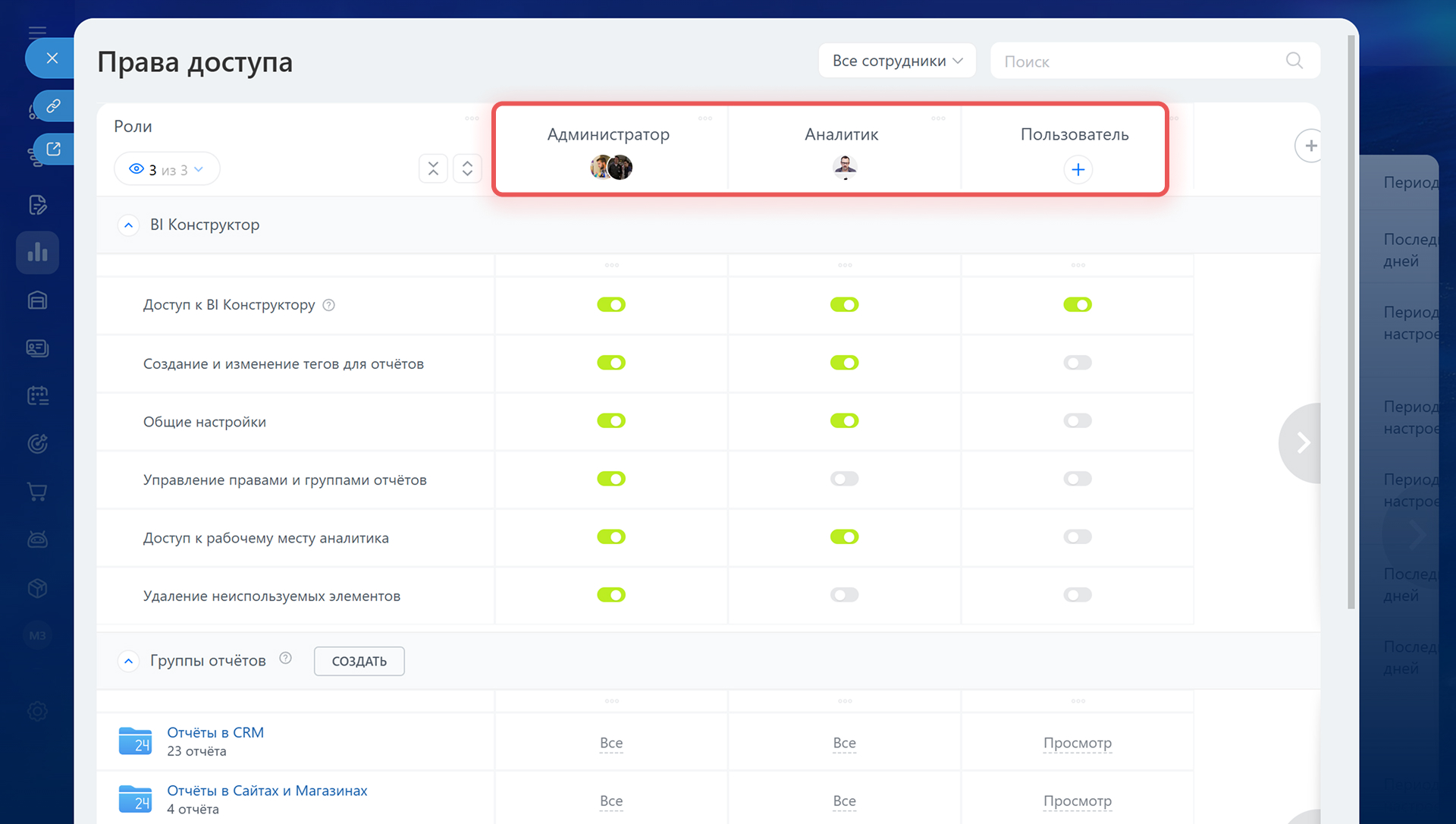Disable Общие настройки for the Аналитик role
This screenshot has height=824, width=1456.
click(x=844, y=421)
